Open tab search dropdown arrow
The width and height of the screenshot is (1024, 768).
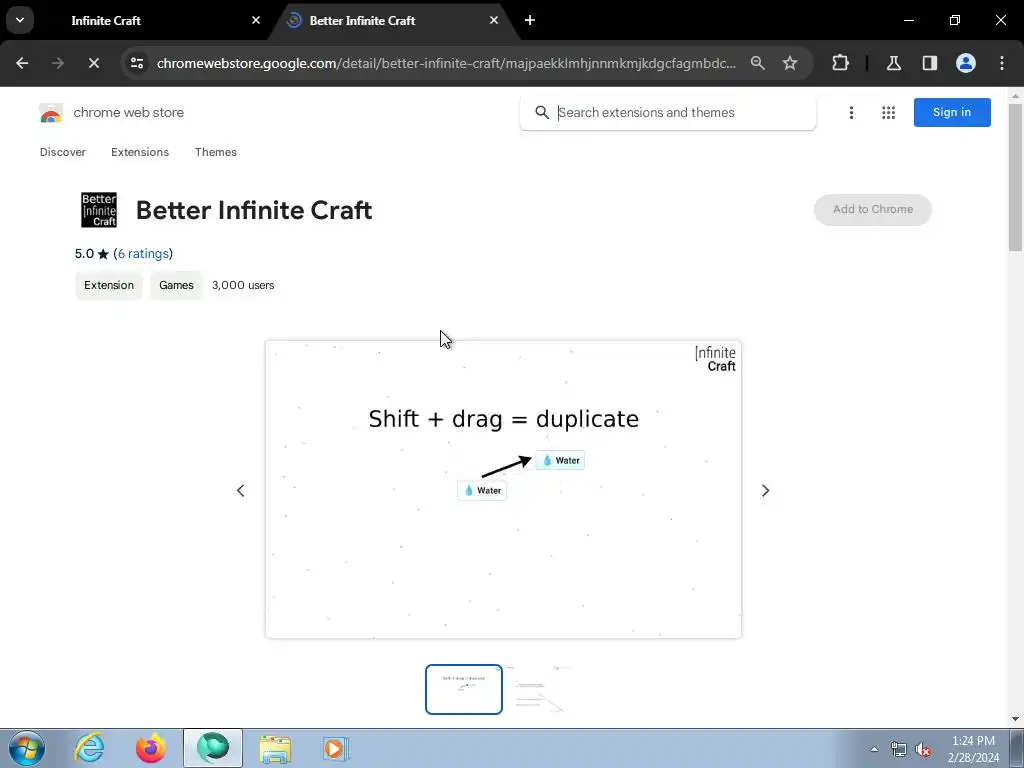click(x=20, y=20)
